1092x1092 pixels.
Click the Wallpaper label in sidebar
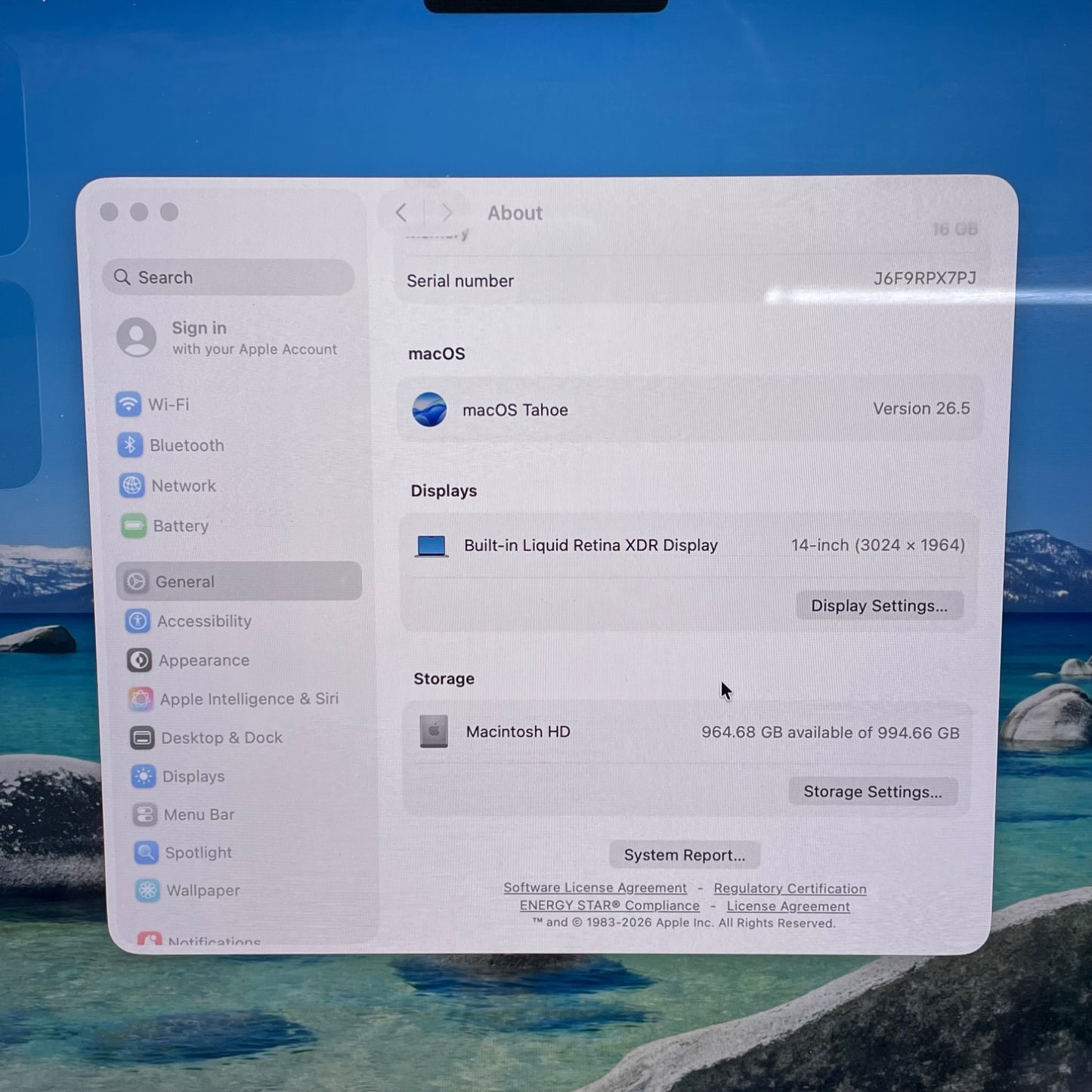click(x=203, y=890)
